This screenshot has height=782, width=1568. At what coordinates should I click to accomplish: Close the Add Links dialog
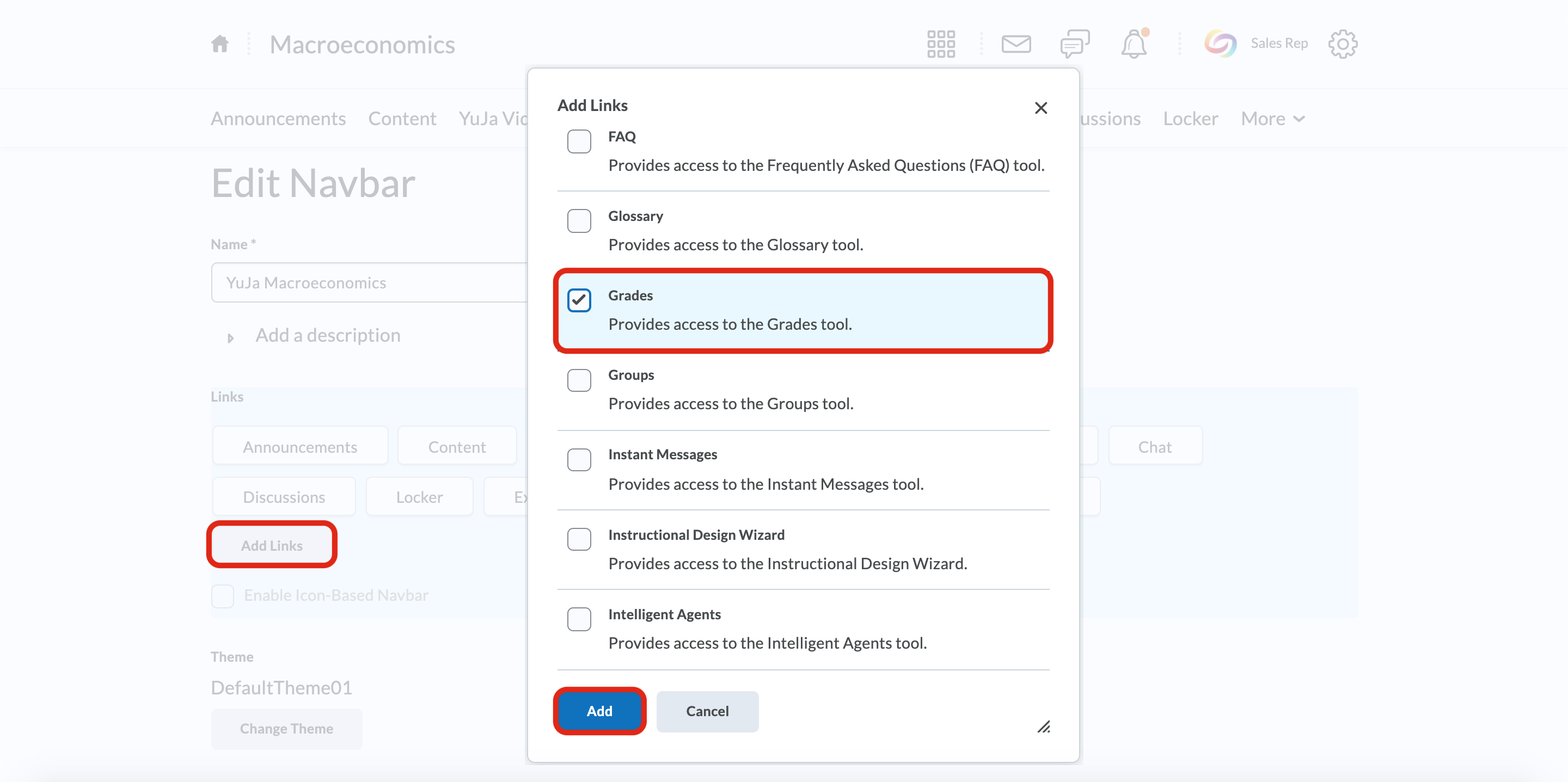pyautogui.click(x=1040, y=108)
